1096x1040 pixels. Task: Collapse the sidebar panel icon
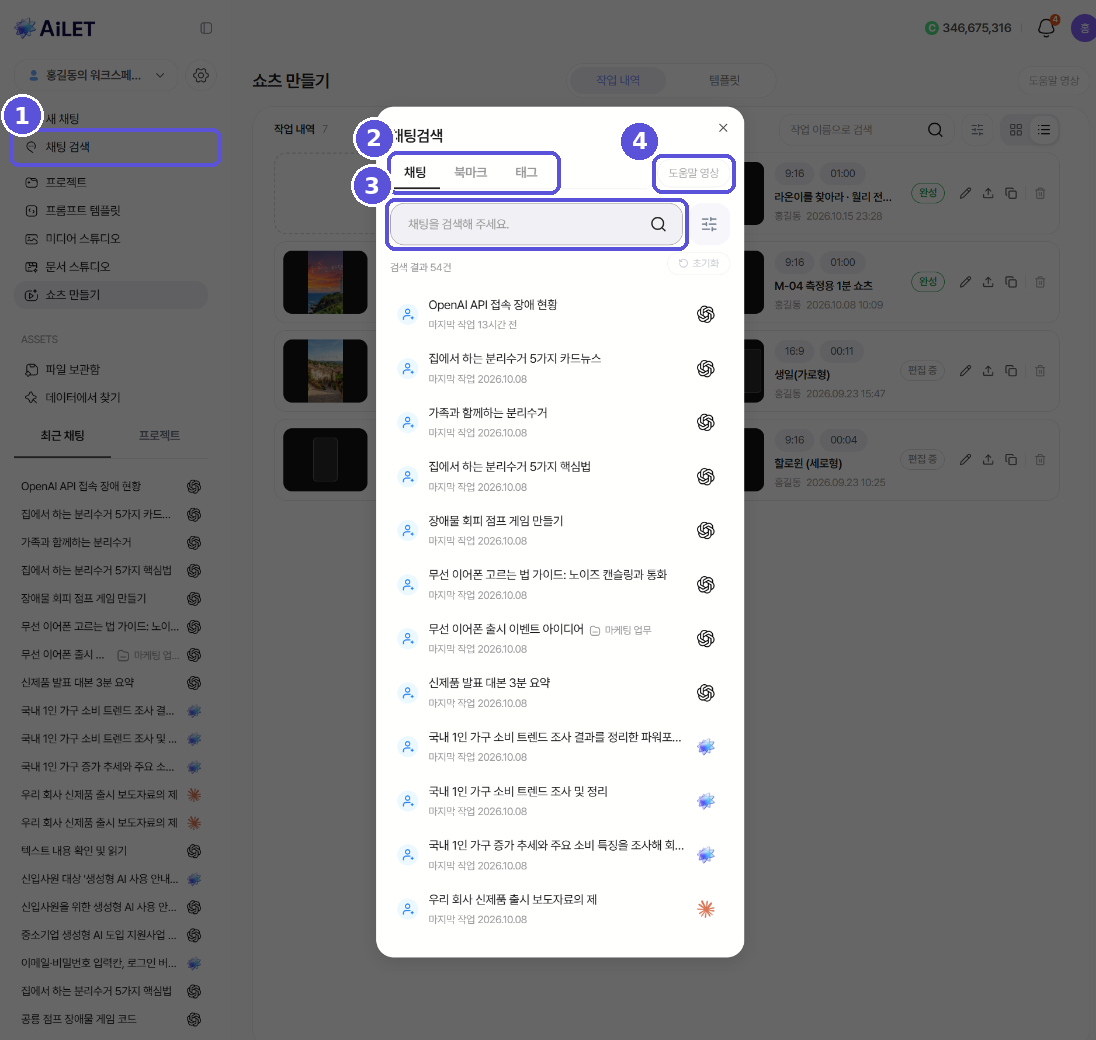point(206,28)
